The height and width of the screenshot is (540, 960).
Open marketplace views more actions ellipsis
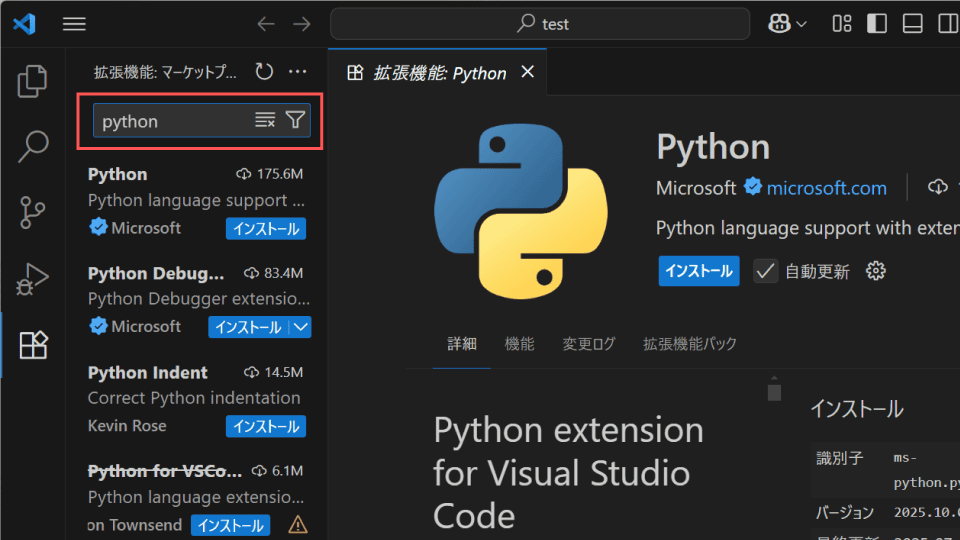[x=298, y=72]
